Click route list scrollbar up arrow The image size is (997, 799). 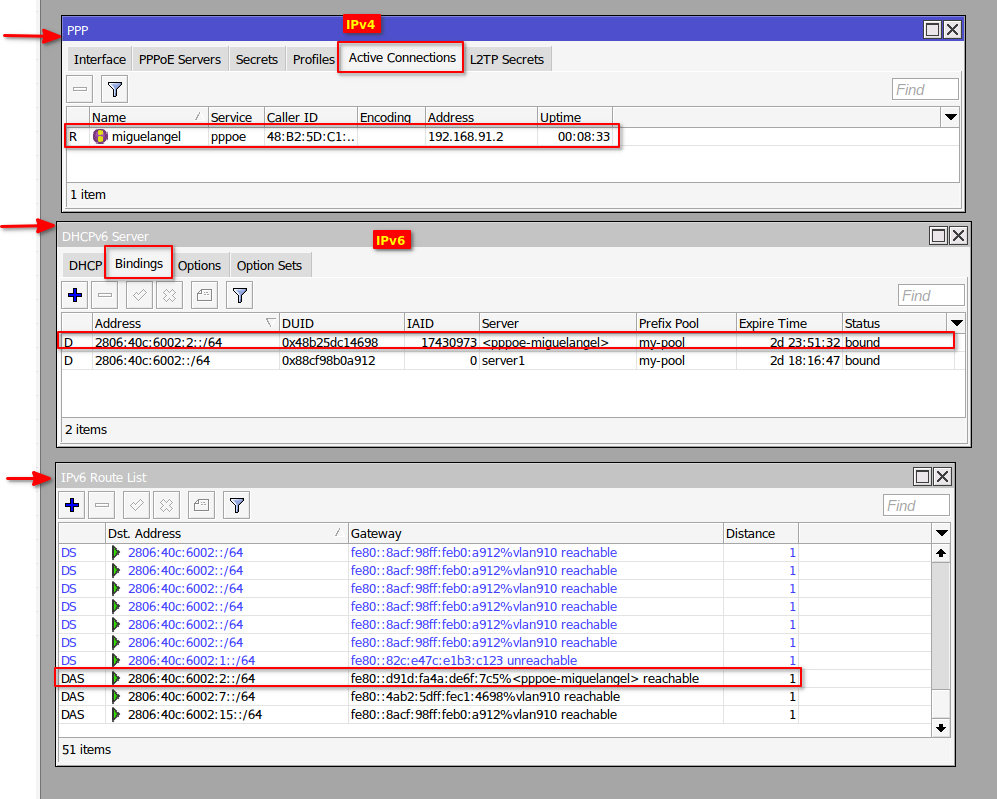click(941, 553)
